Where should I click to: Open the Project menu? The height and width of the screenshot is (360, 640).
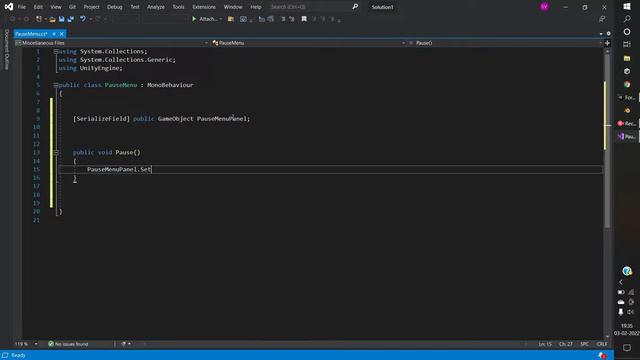[91, 7]
